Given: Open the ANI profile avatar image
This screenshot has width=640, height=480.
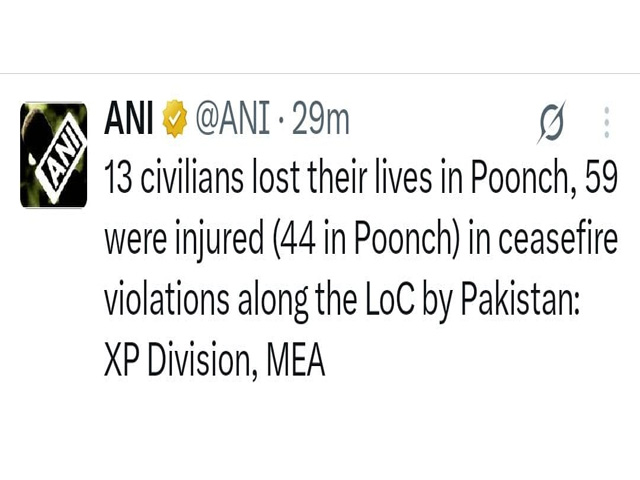Looking at the screenshot, I should (55, 154).
